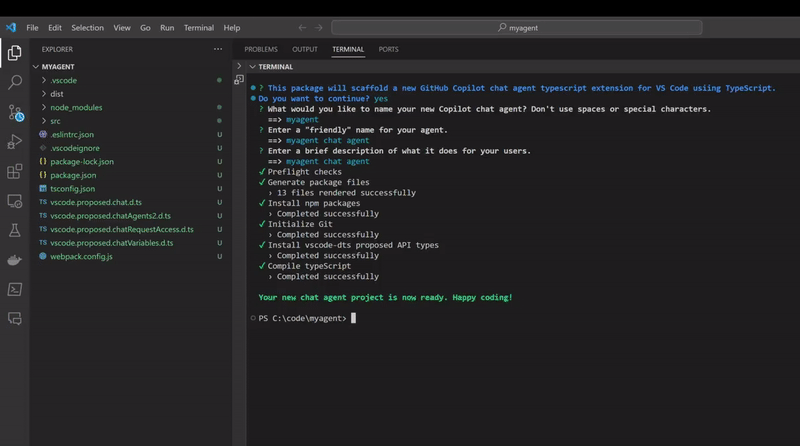Open the Go menu

click(x=145, y=28)
